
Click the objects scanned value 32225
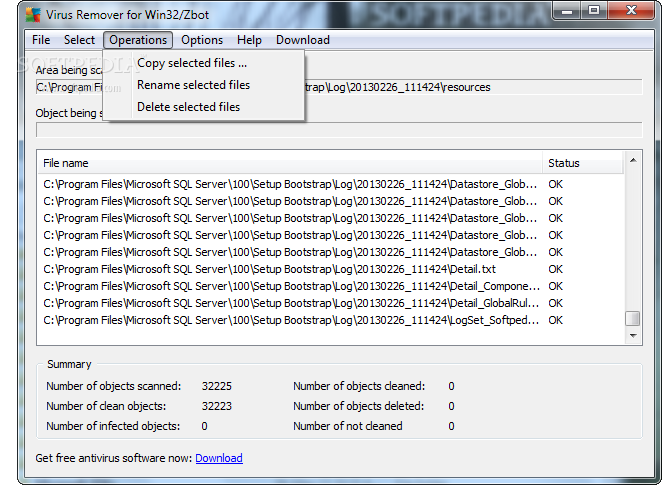pos(217,386)
